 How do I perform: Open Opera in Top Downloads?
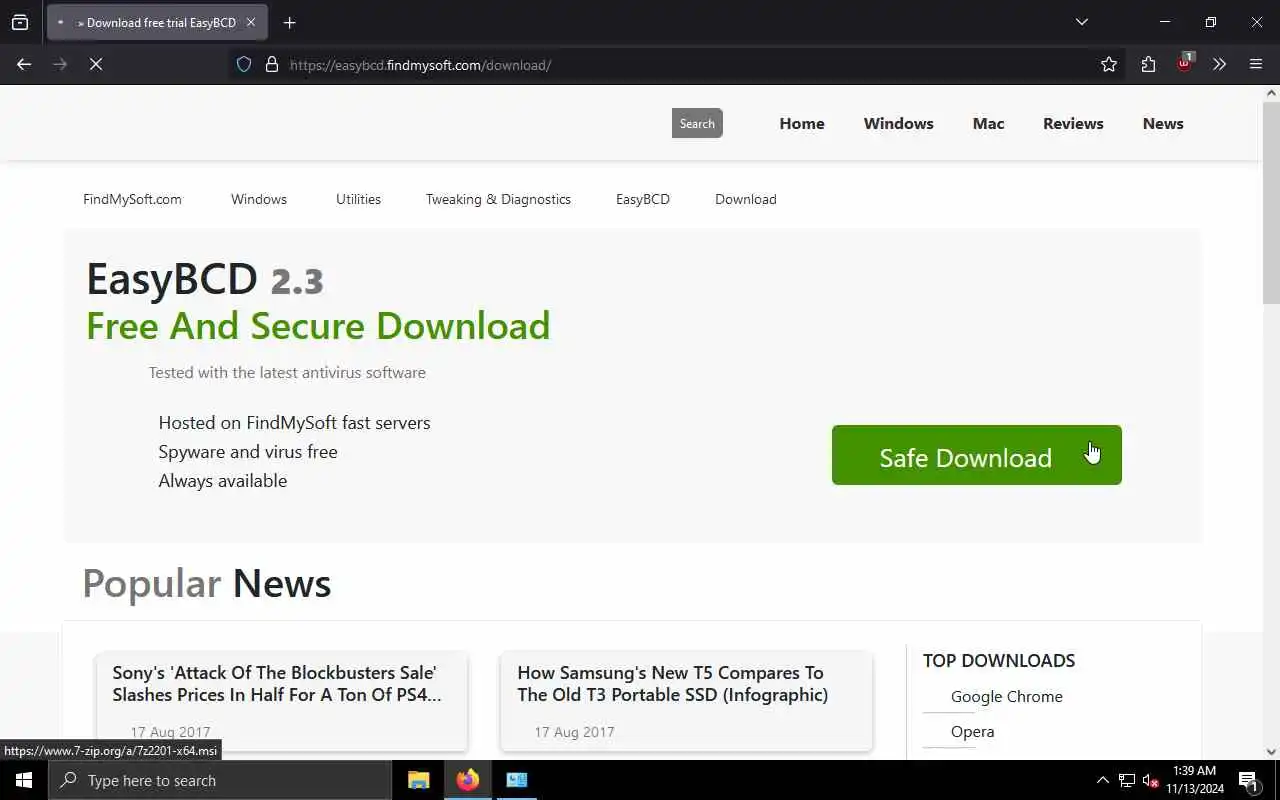[x=972, y=731]
